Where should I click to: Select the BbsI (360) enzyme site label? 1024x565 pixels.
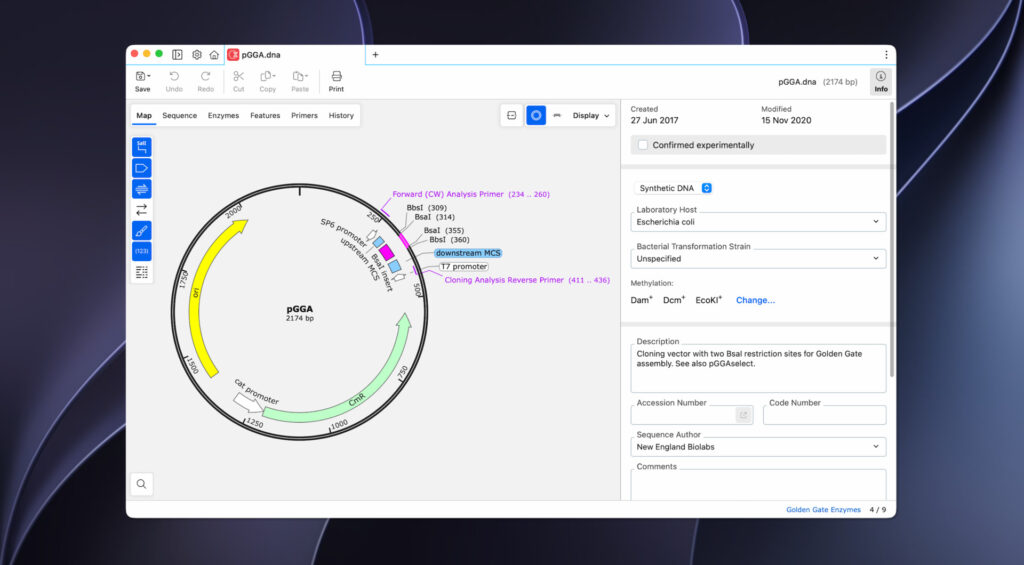coord(449,240)
